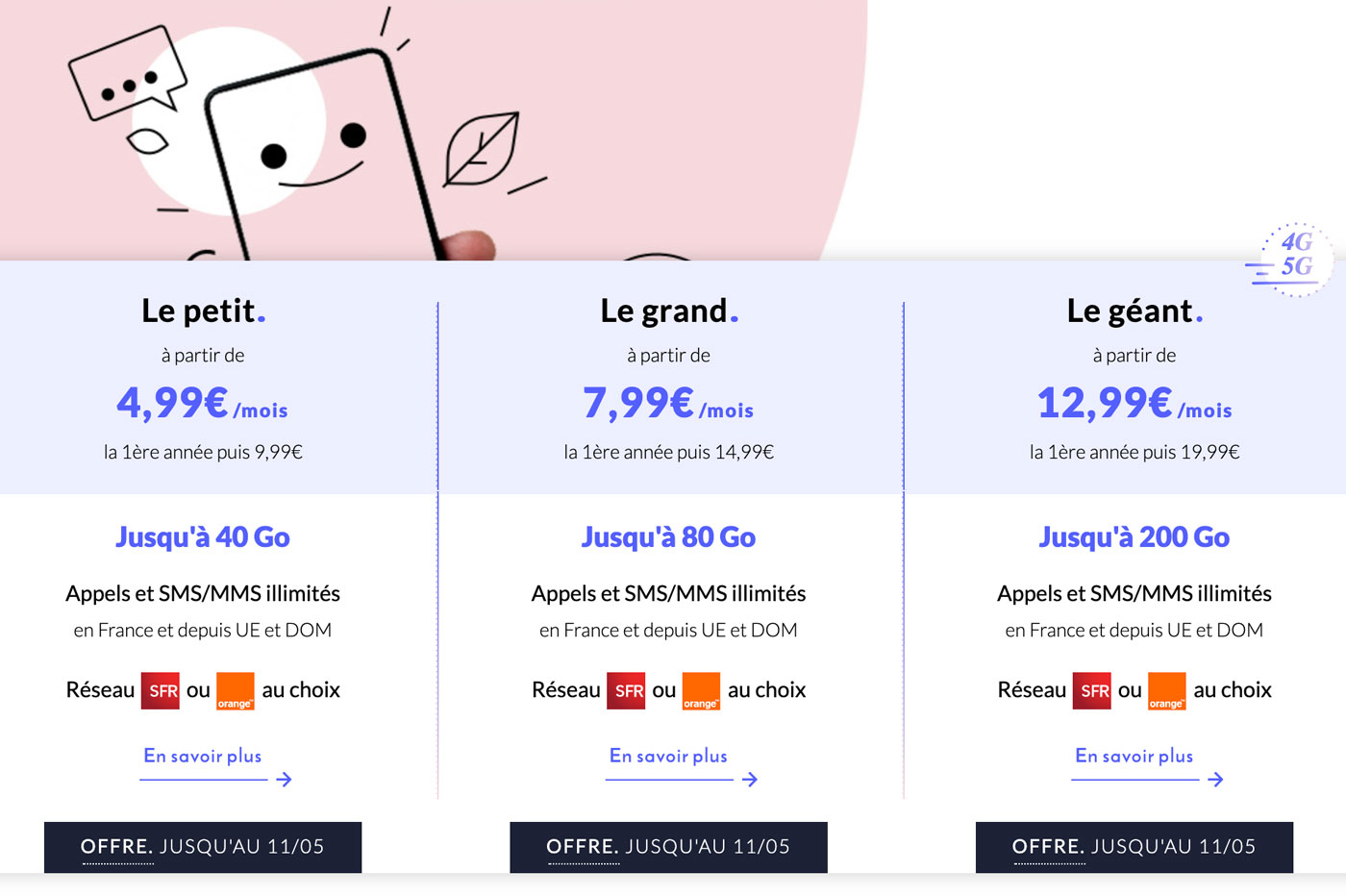Click the leaf drawing near the phone

tap(482, 149)
